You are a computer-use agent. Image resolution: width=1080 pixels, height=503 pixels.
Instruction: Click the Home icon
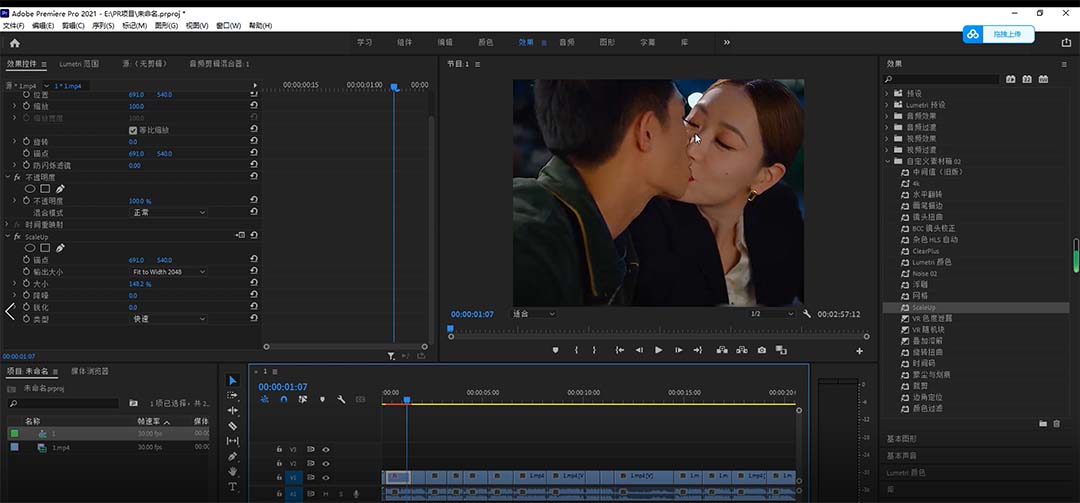[x=14, y=43]
